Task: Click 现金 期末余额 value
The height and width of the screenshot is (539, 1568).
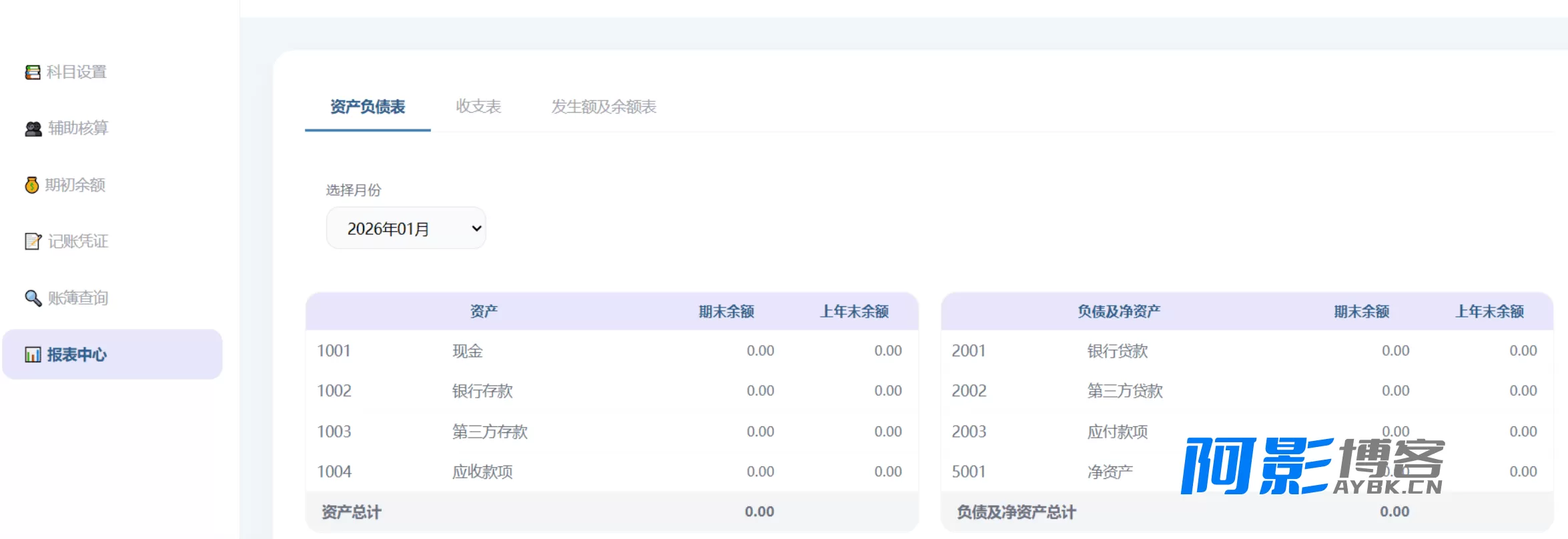Action: (x=761, y=351)
